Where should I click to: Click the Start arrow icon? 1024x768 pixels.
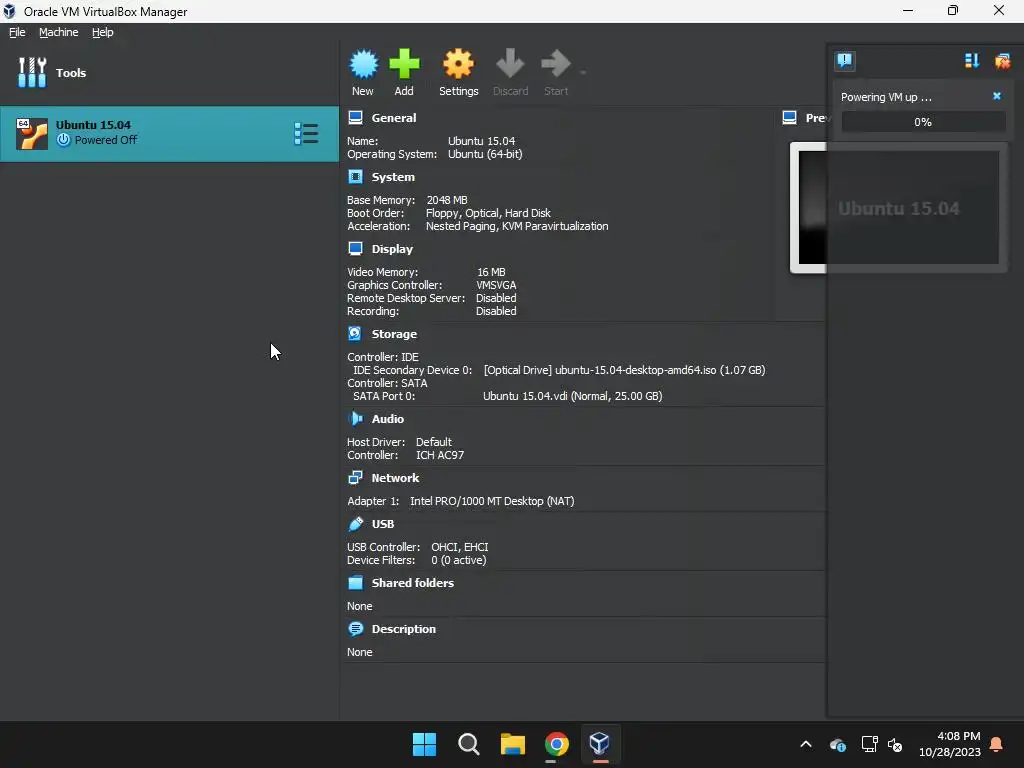point(556,64)
